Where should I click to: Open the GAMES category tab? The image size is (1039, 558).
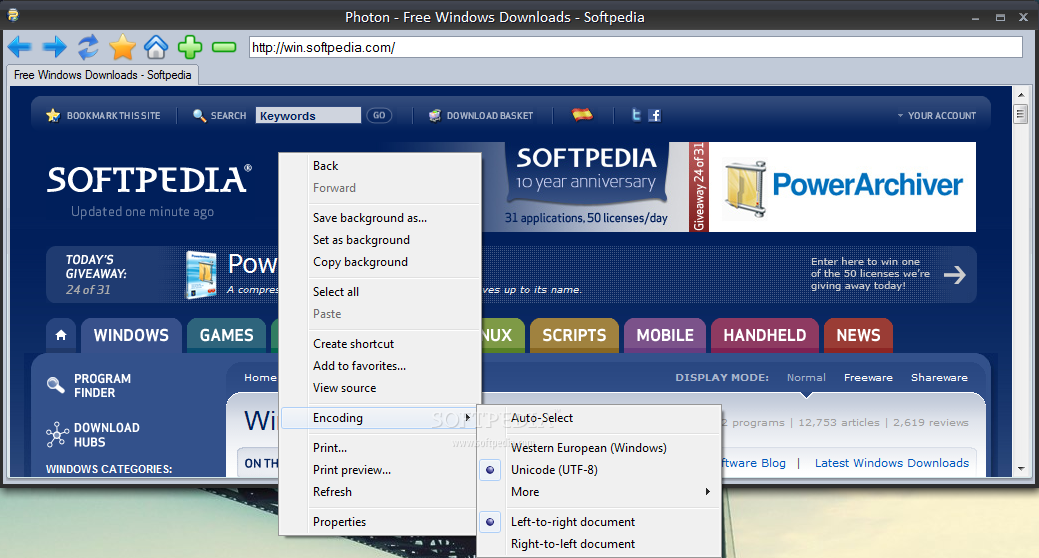[227, 335]
